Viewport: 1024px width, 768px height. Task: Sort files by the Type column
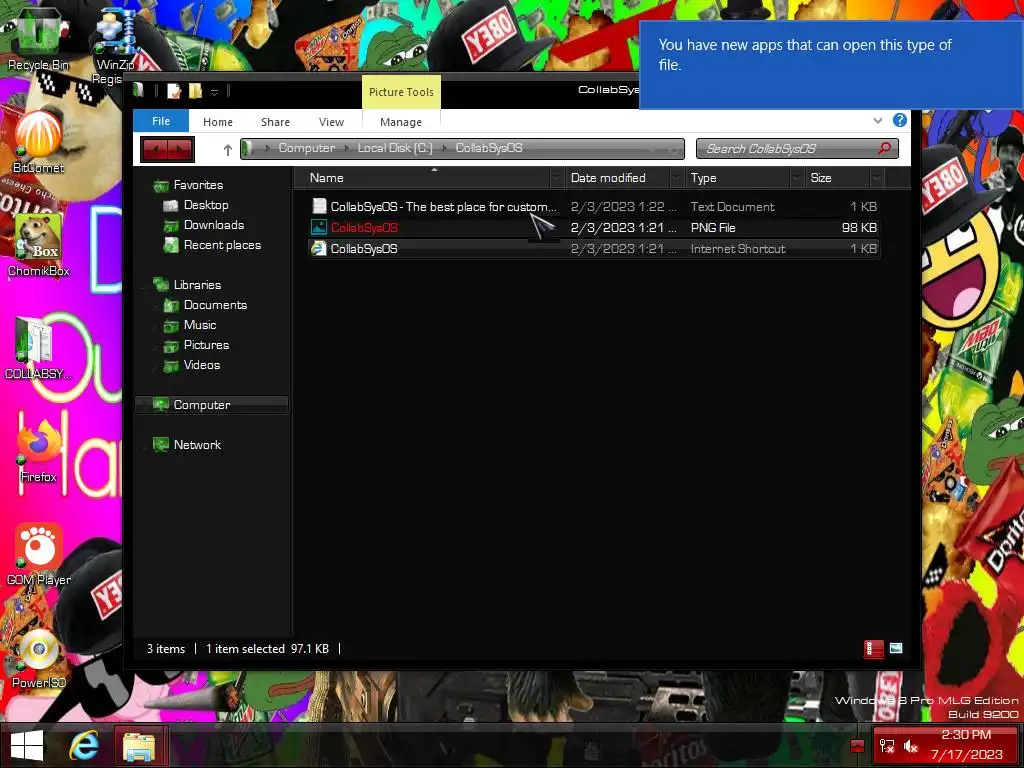(x=738, y=178)
